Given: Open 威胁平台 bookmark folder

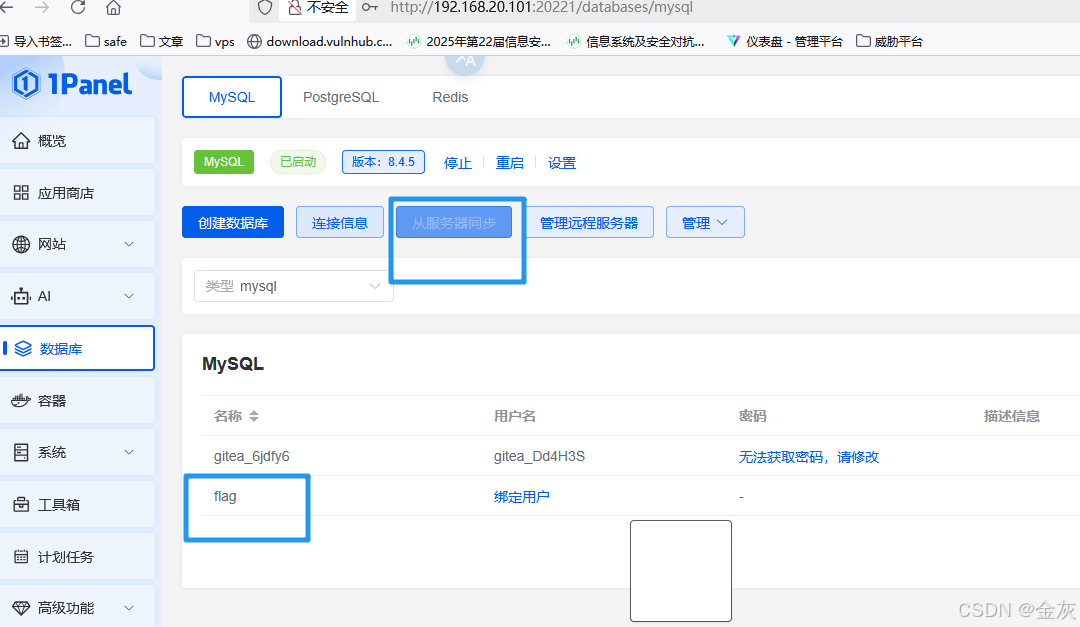Looking at the screenshot, I should [x=889, y=41].
